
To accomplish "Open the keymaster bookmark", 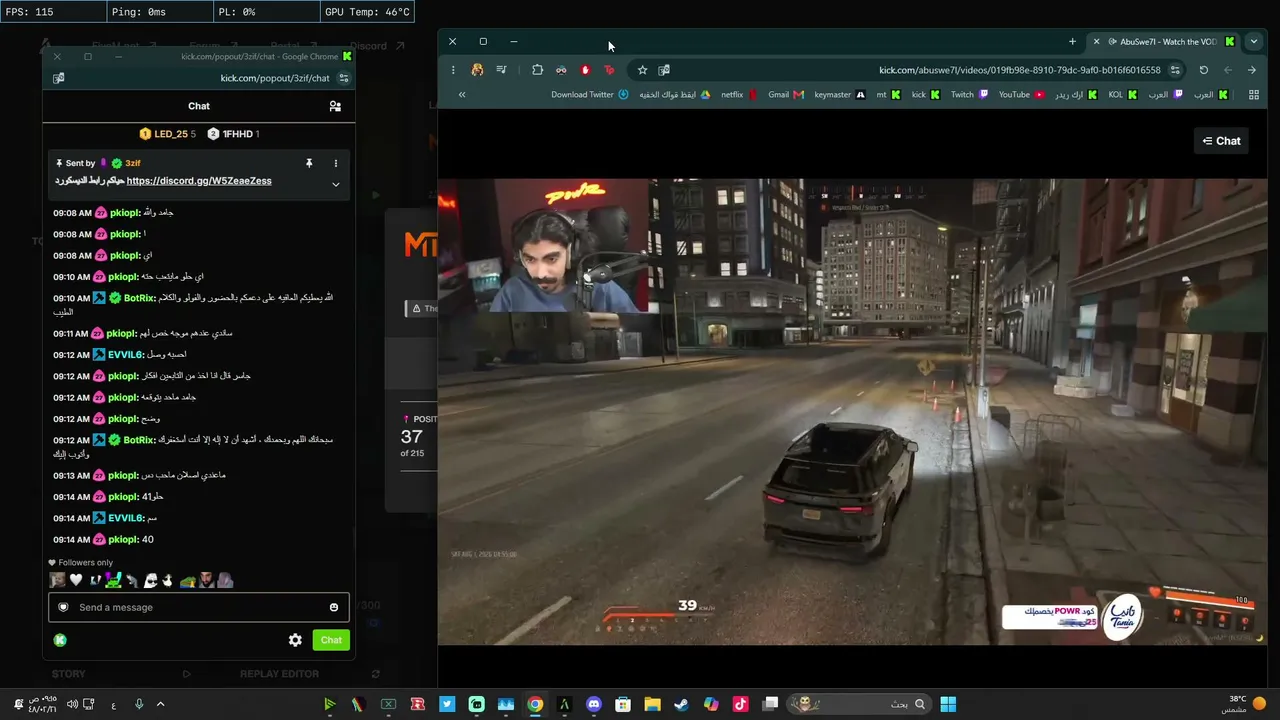I will click(x=840, y=95).
